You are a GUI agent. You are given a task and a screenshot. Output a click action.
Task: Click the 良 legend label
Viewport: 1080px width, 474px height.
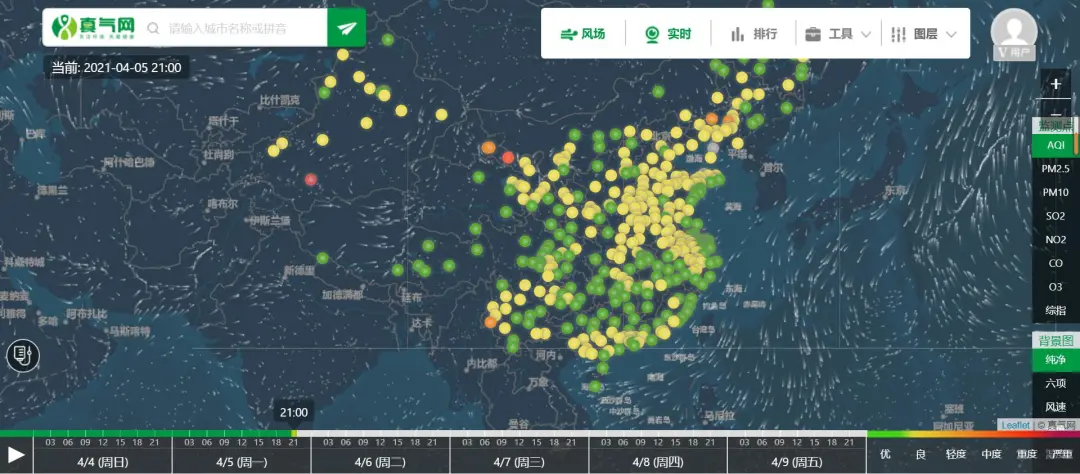[920, 455]
